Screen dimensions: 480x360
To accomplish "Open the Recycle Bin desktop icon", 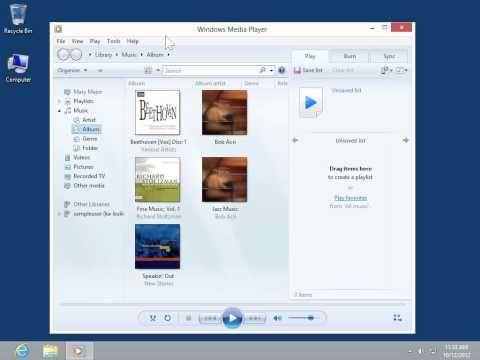I will pyautogui.click(x=18, y=19).
